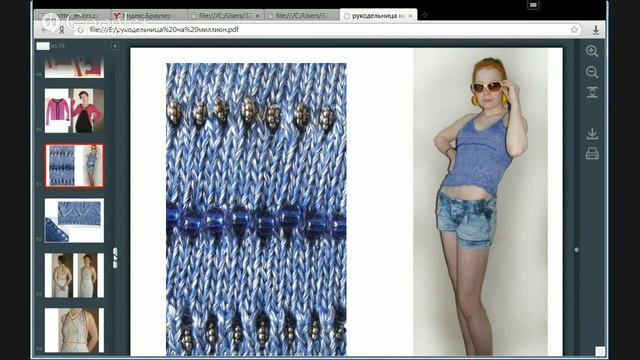Click the sidebar resize handle

[115, 258]
